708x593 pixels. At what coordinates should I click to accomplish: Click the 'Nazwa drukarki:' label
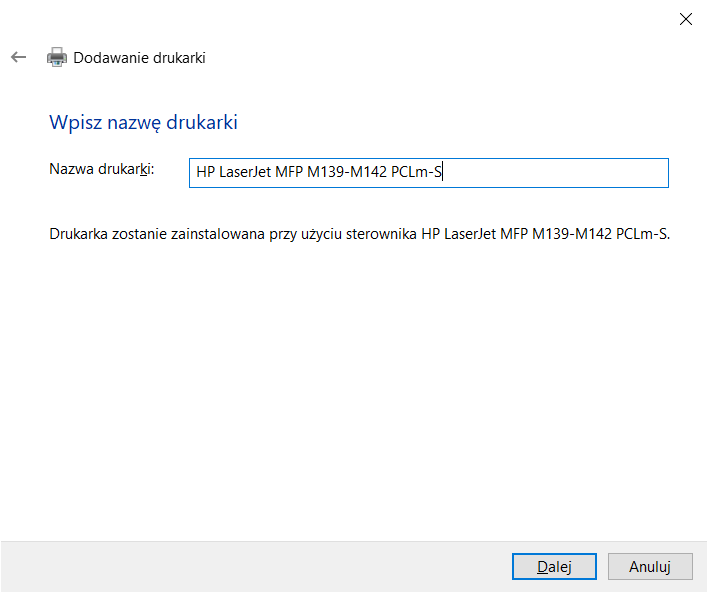102,169
